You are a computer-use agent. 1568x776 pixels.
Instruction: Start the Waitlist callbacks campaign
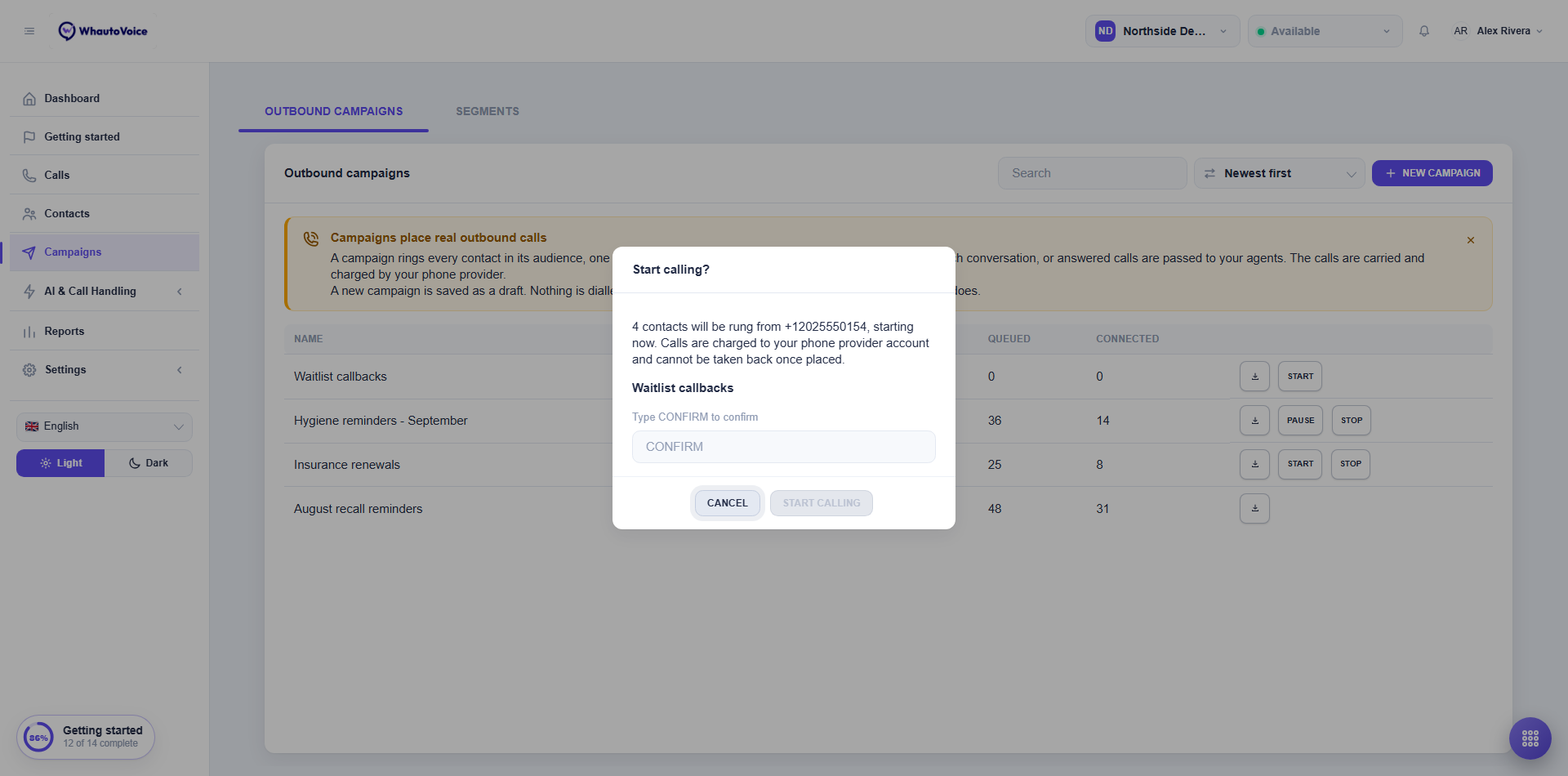coord(1300,377)
